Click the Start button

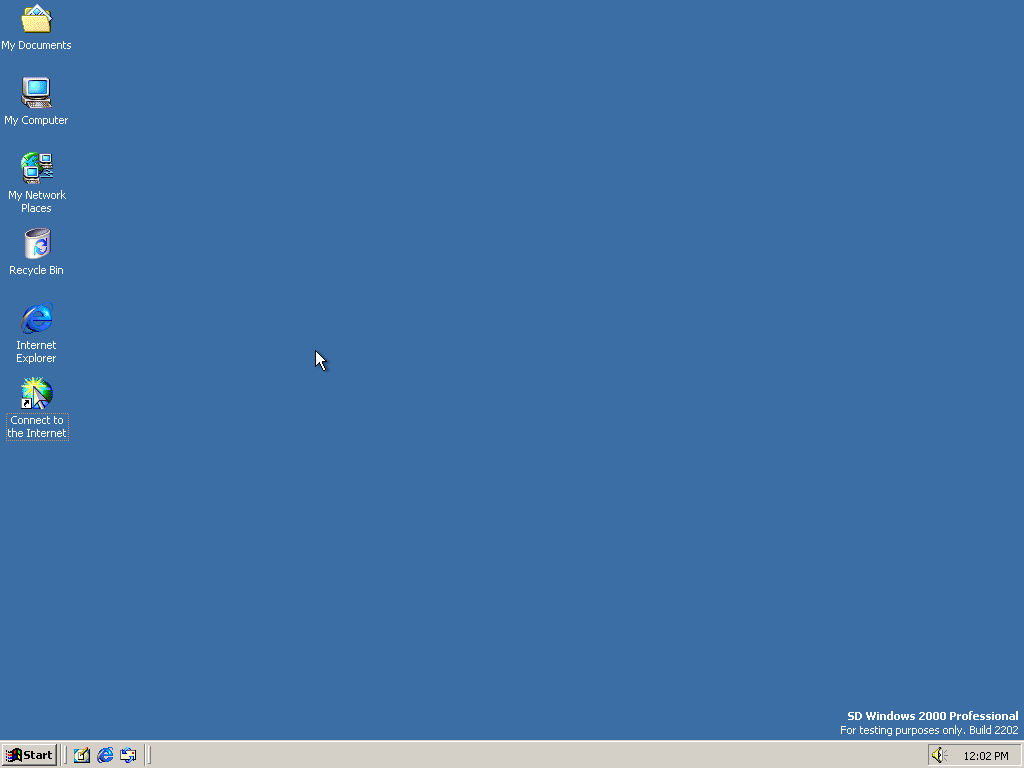pyautogui.click(x=29, y=755)
